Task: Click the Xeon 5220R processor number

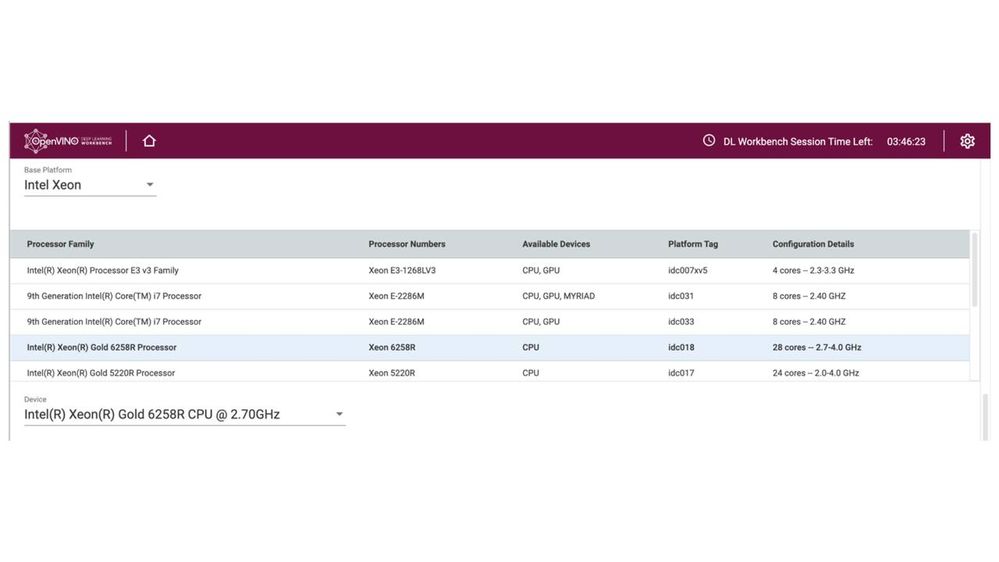Action: click(x=391, y=373)
